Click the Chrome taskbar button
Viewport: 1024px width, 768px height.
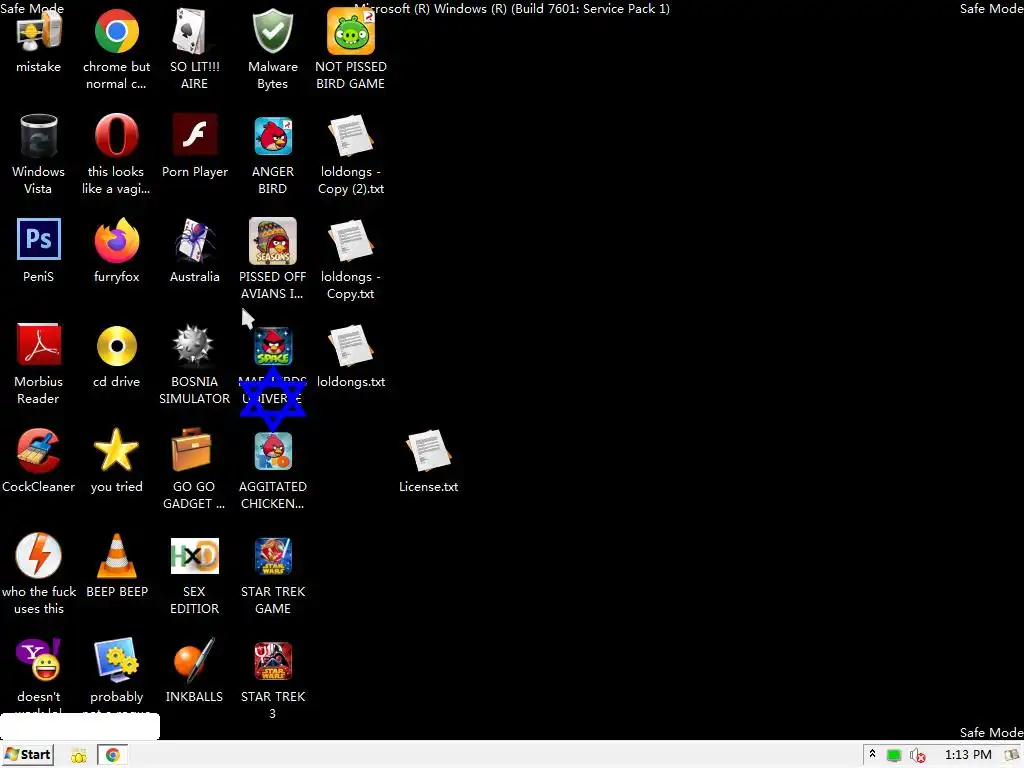click(x=113, y=755)
